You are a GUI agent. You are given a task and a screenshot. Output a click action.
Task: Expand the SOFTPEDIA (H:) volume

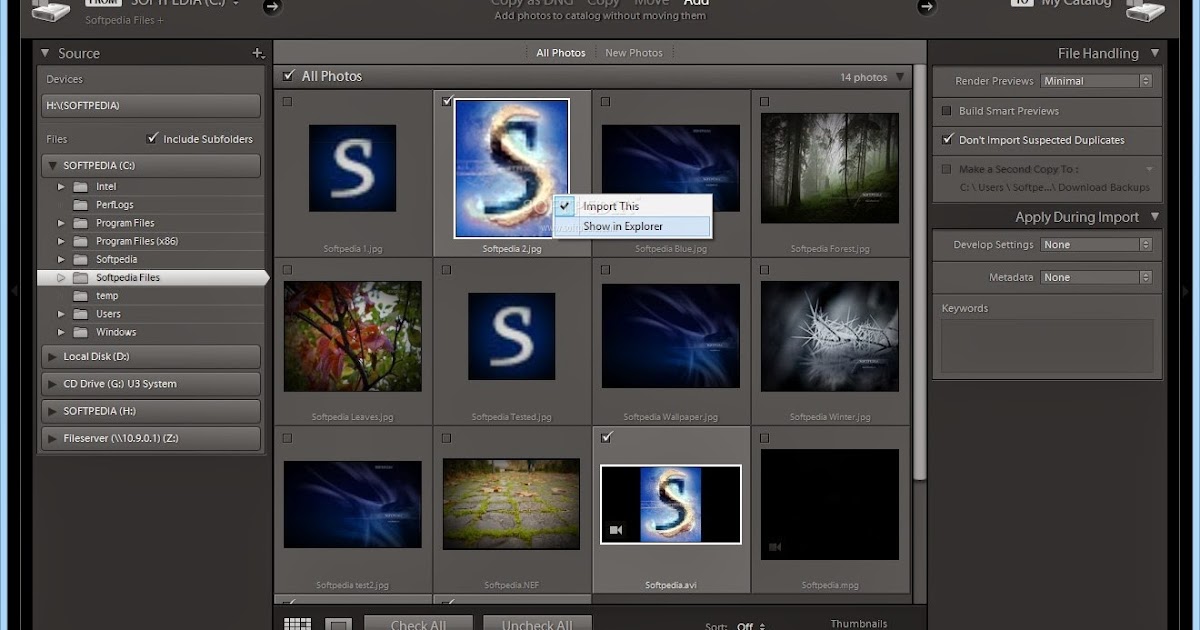point(53,411)
